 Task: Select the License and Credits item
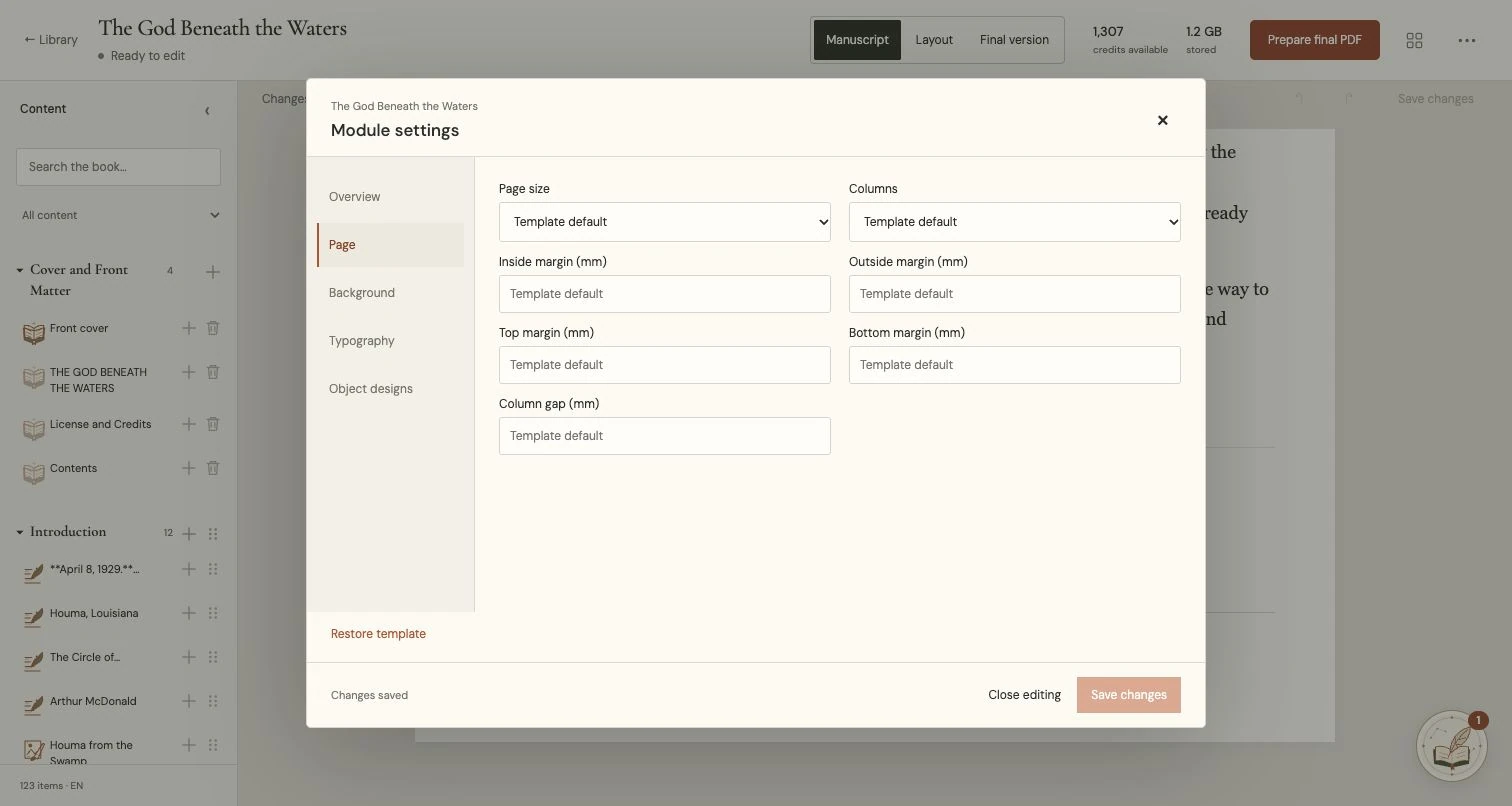pos(100,424)
